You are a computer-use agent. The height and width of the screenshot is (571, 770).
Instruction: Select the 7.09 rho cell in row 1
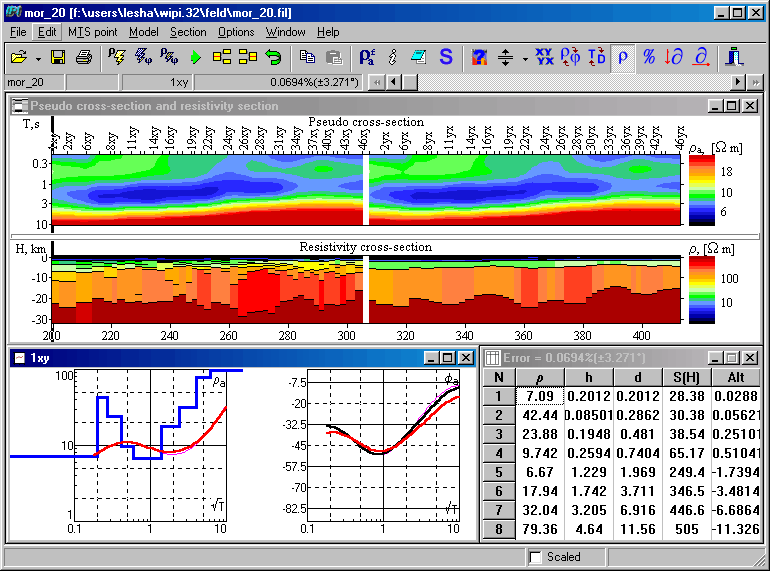pos(538,397)
